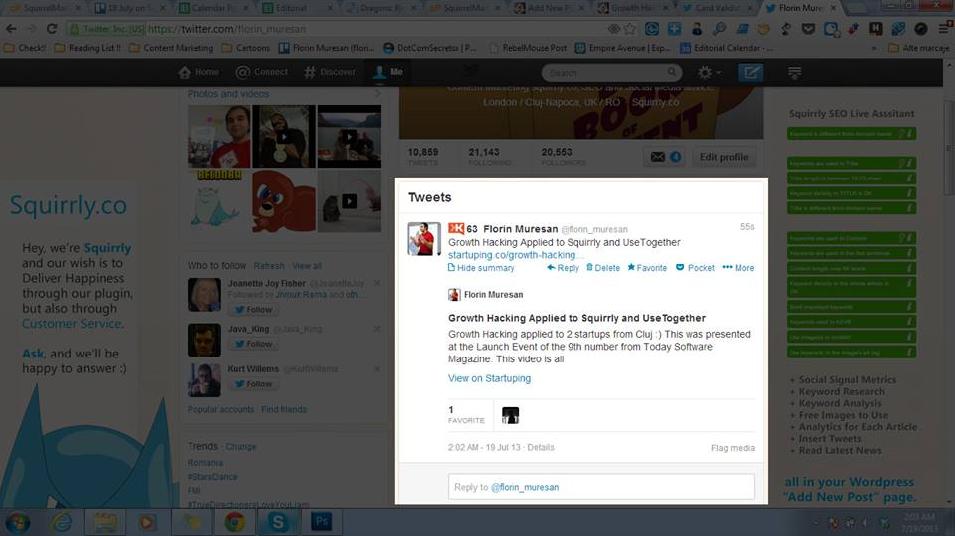This screenshot has width=955, height=536.
Task: Launch Internet Explorer from taskbar
Action: tap(61, 522)
